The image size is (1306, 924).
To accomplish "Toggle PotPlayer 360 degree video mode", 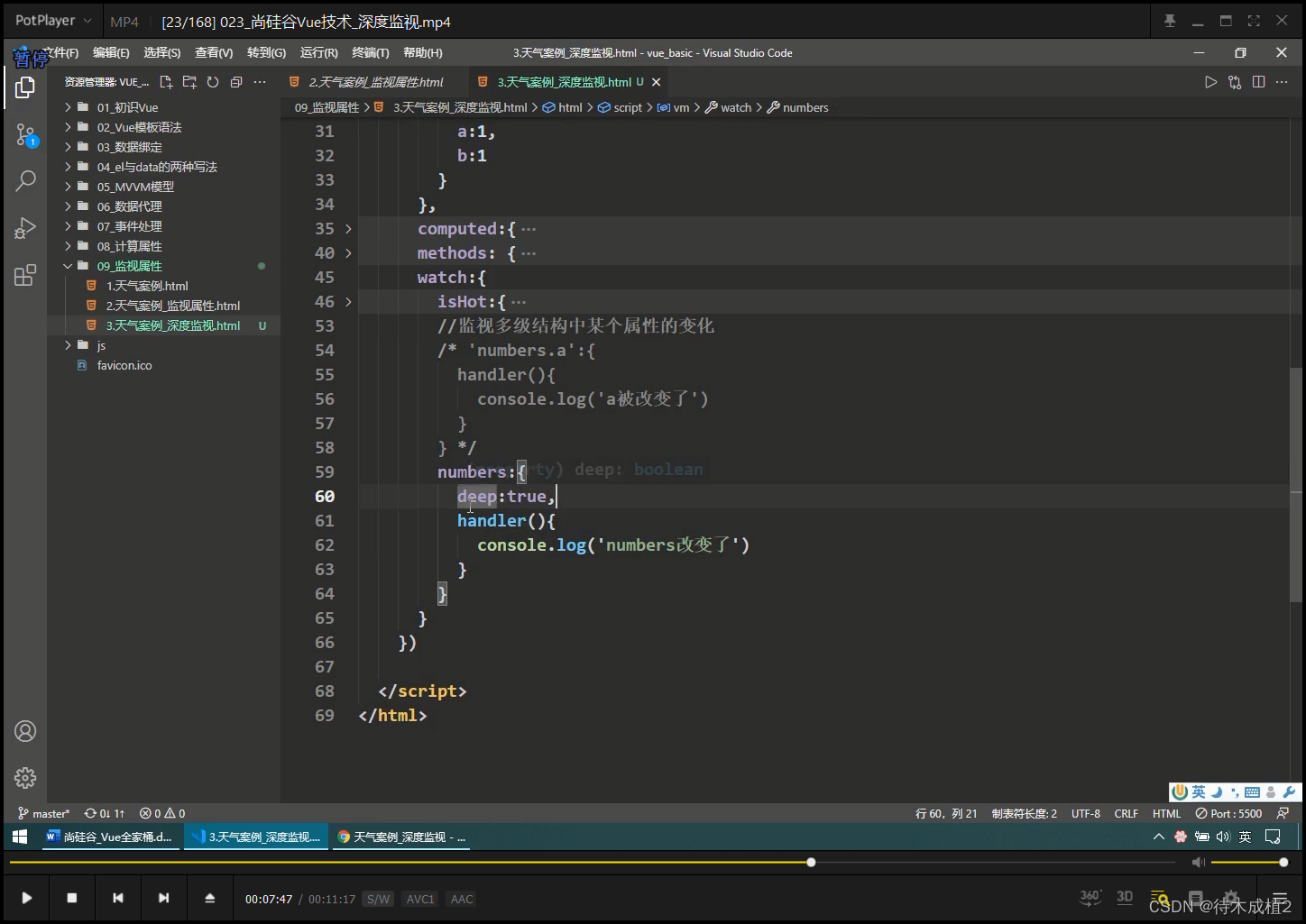I will 1090,897.
